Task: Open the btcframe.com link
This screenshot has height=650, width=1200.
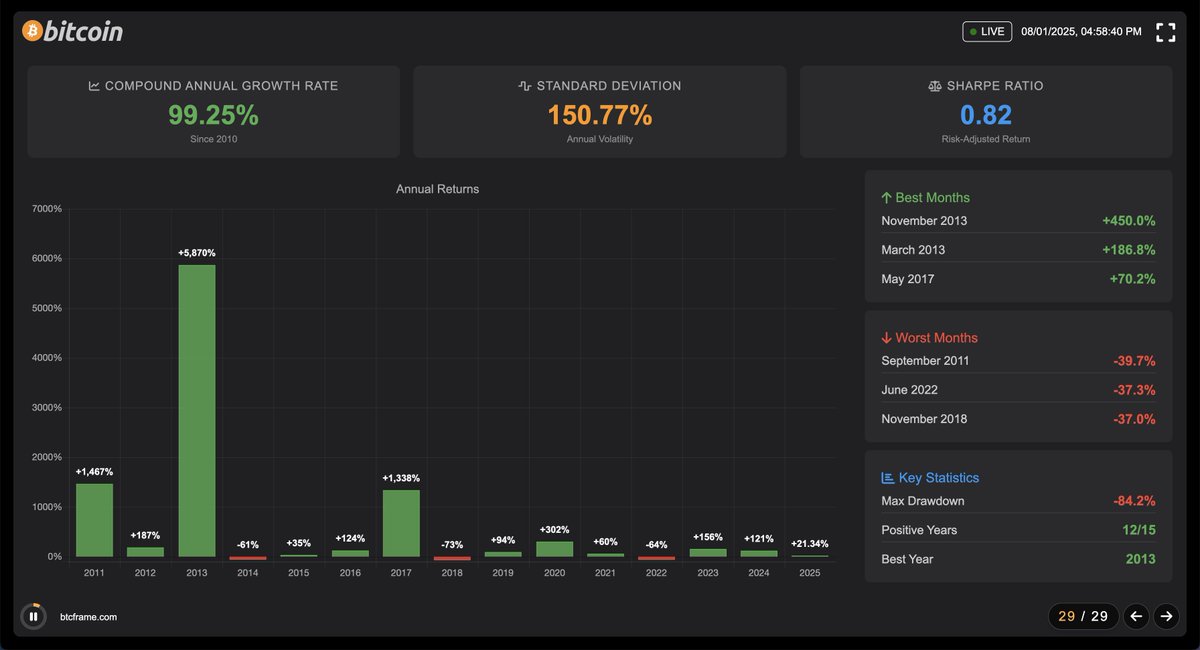Action: click(x=88, y=617)
